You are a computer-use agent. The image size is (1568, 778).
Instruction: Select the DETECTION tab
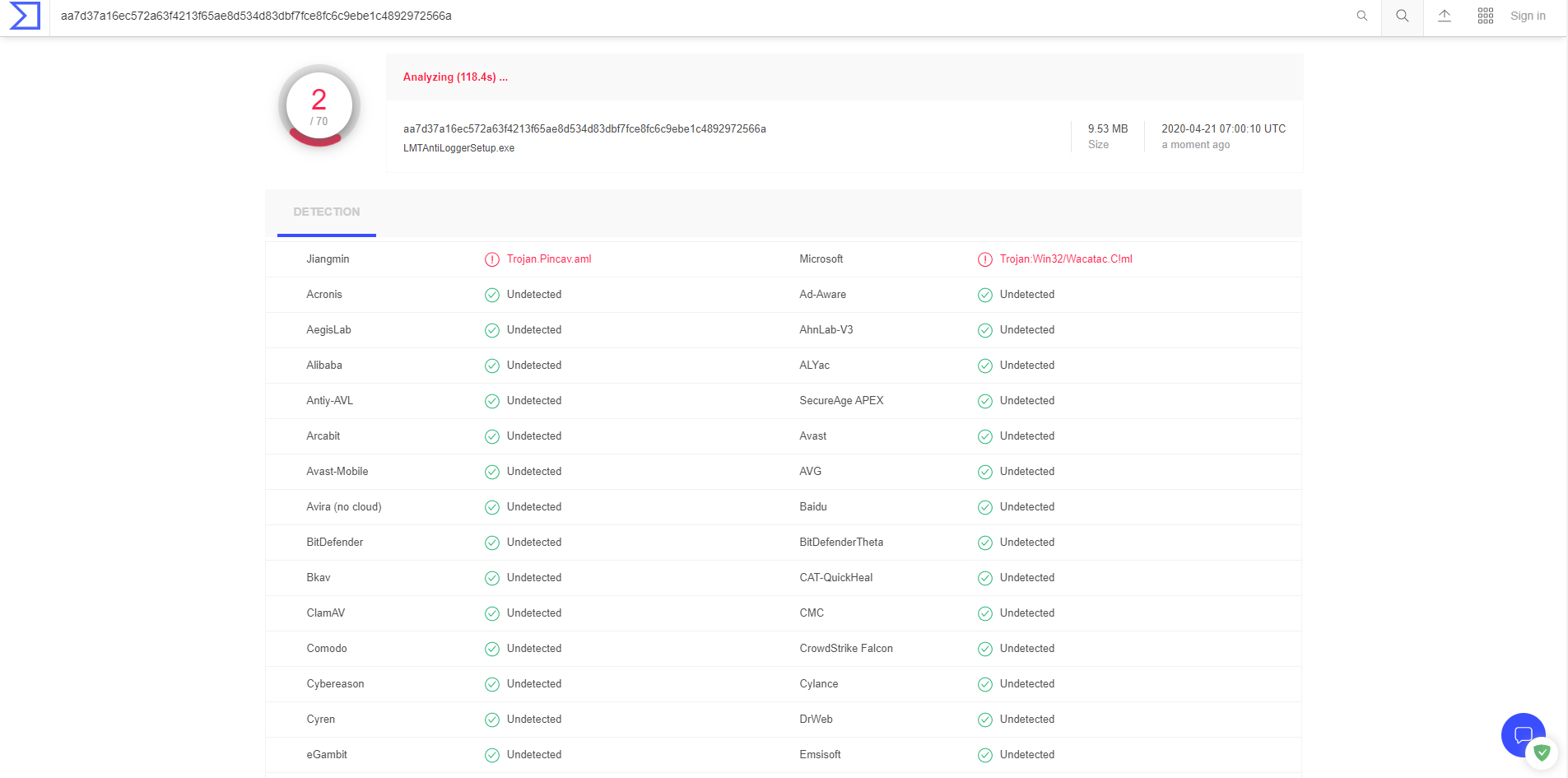coord(327,212)
